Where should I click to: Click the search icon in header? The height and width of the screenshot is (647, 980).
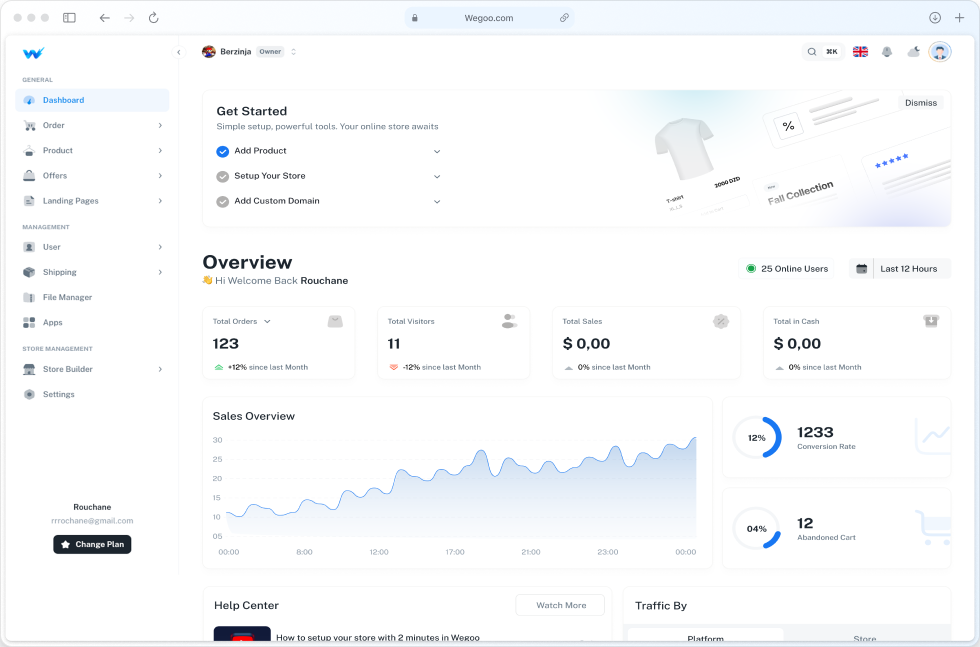click(x=812, y=52)
